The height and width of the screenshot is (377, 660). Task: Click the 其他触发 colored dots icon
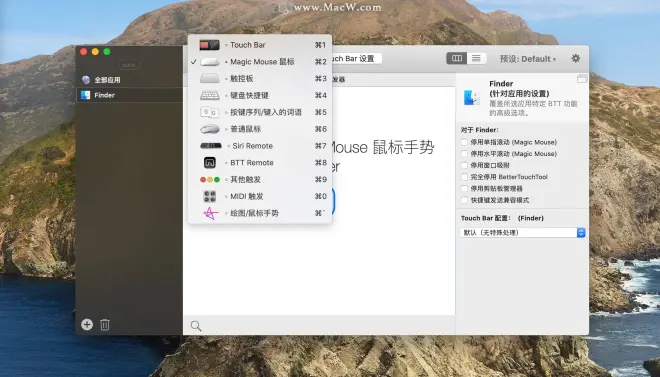[210, 180]
